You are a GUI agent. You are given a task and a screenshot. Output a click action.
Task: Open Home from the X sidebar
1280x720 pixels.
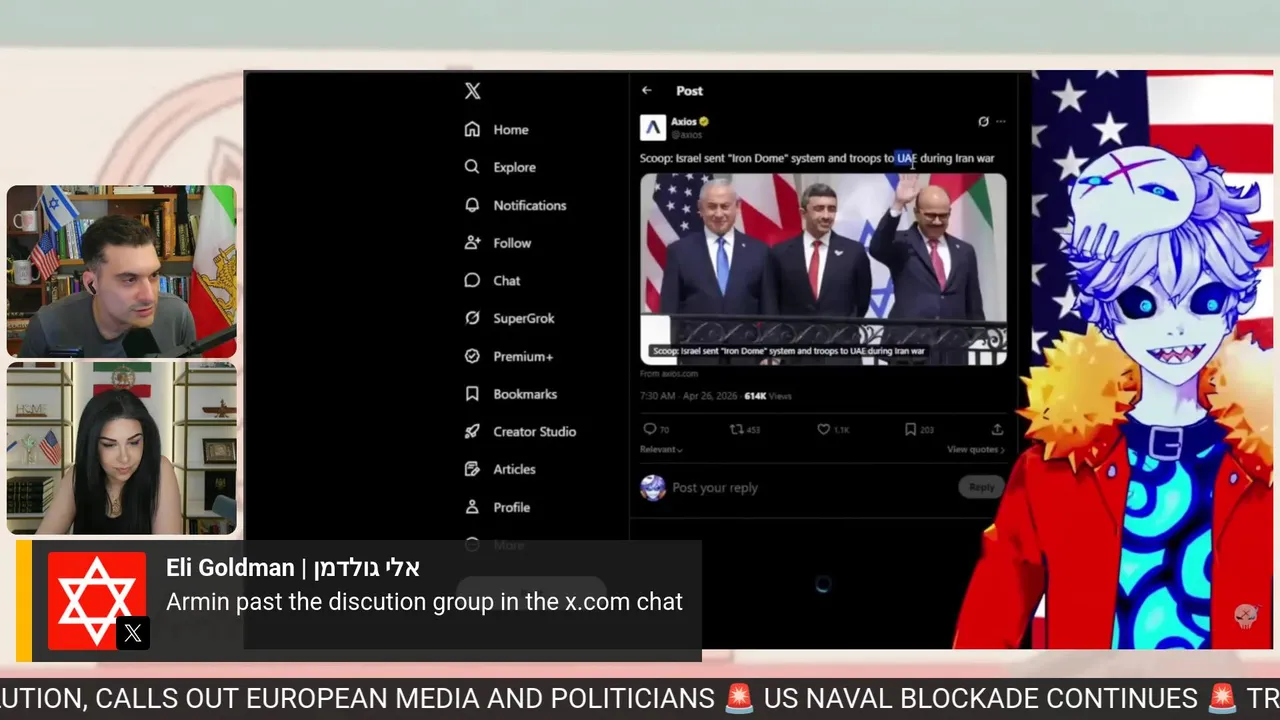click(x=497, y=130)
